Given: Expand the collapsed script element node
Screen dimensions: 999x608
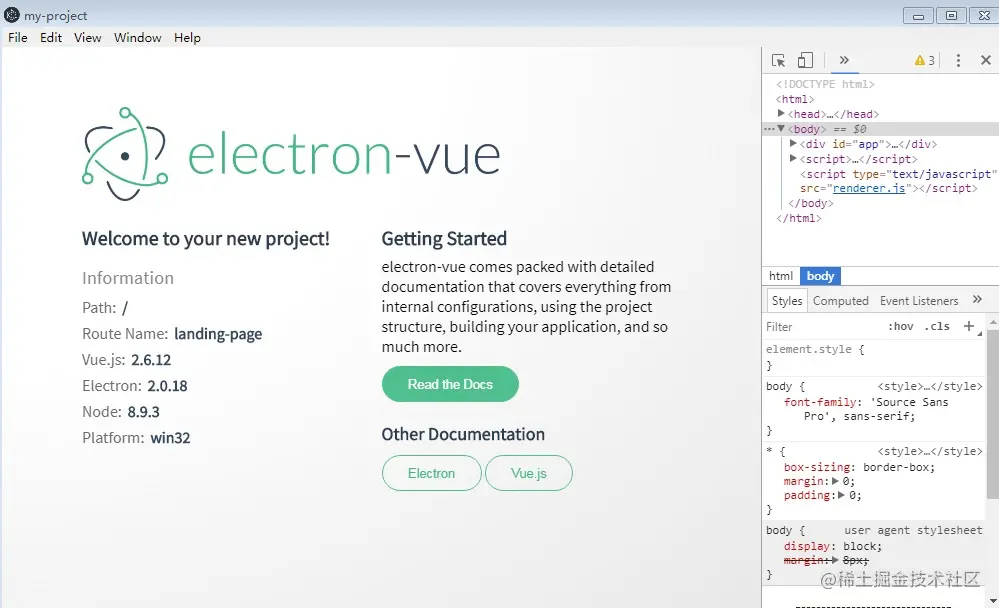Looking at the screenshot, I should (793, 158).
